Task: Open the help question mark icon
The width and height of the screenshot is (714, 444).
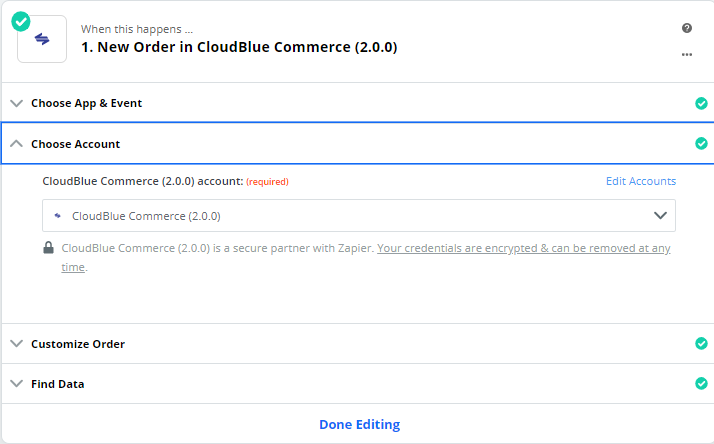Action: [x=687, y=28]
